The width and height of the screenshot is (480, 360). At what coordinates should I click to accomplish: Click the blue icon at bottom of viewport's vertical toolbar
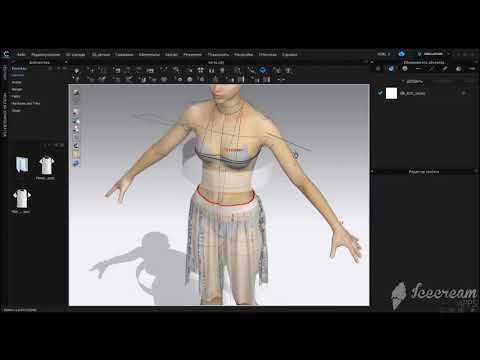pos(76,163)
